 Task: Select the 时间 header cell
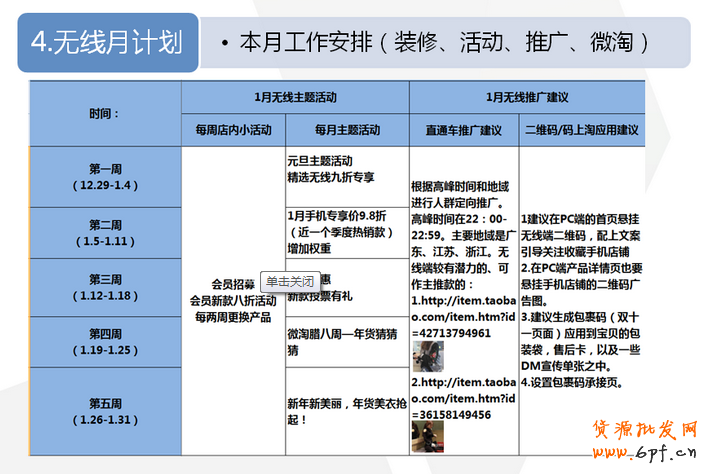click(x=104, y=114)
